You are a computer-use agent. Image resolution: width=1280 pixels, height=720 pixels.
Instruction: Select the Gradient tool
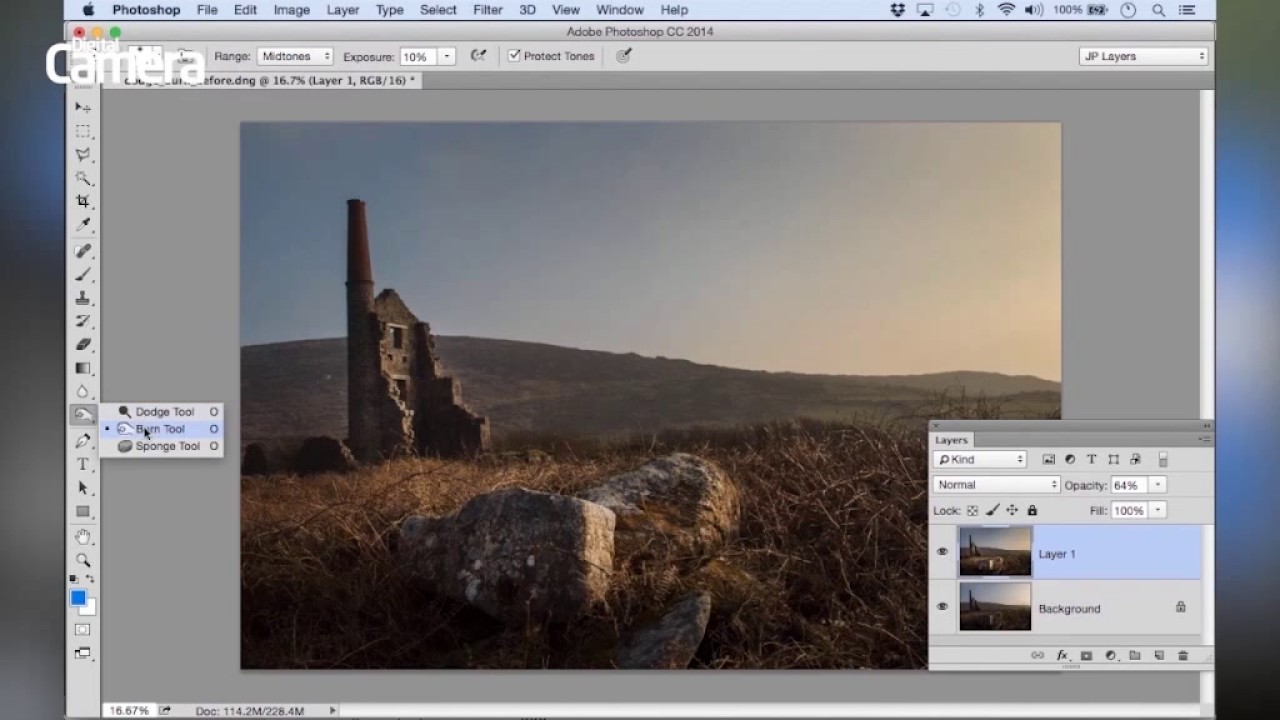[83, 368]
